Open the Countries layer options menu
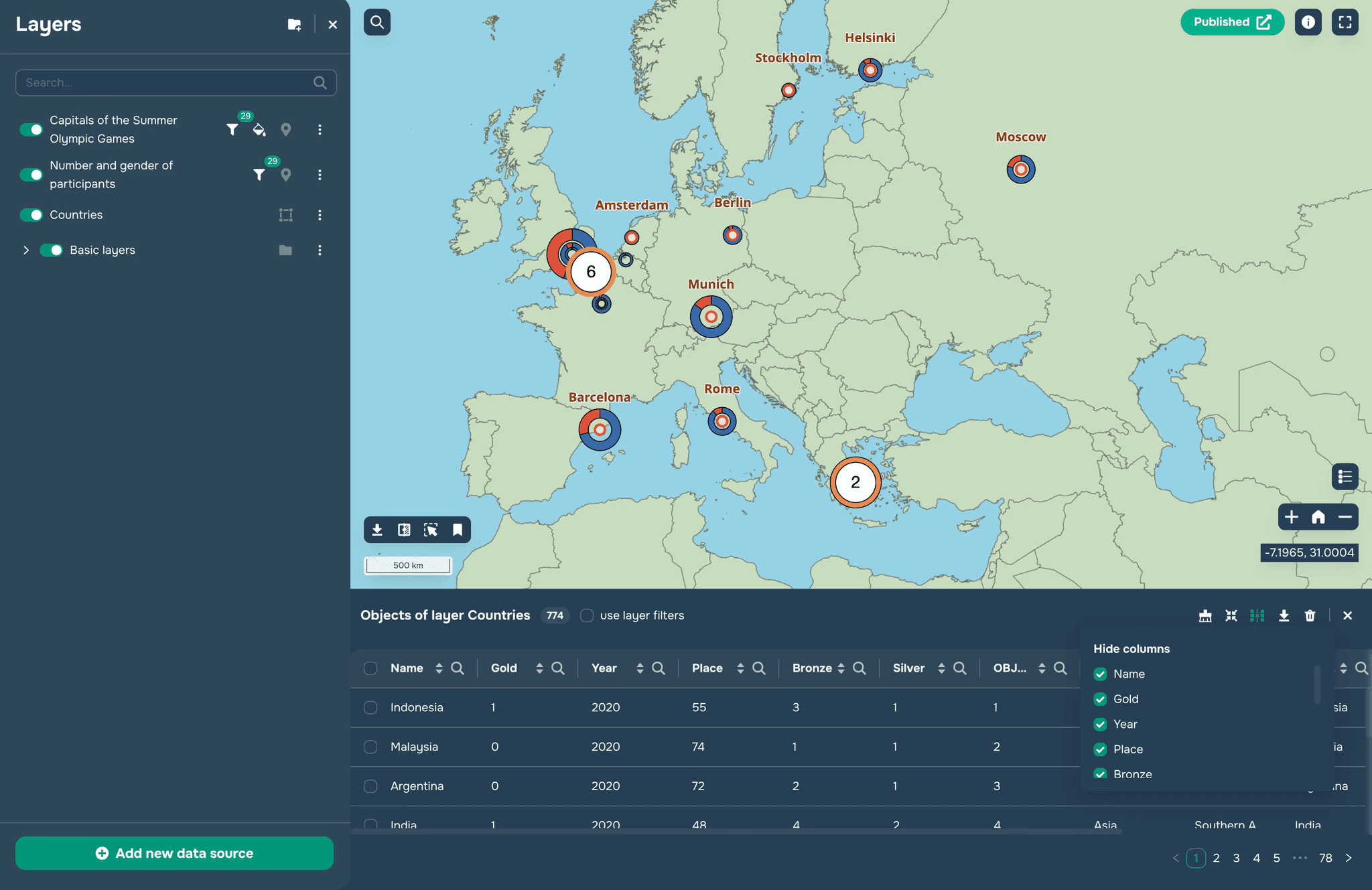1372x890 pixels. point(320,215)
